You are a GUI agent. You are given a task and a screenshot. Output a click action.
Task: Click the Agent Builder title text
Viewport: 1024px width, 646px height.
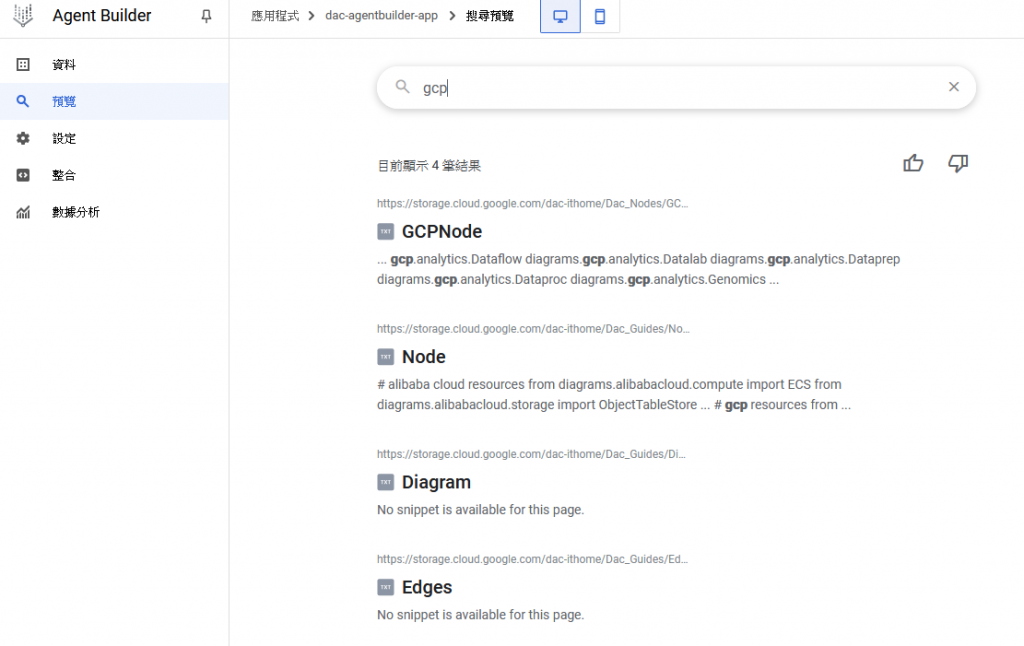tap(102, 16)
